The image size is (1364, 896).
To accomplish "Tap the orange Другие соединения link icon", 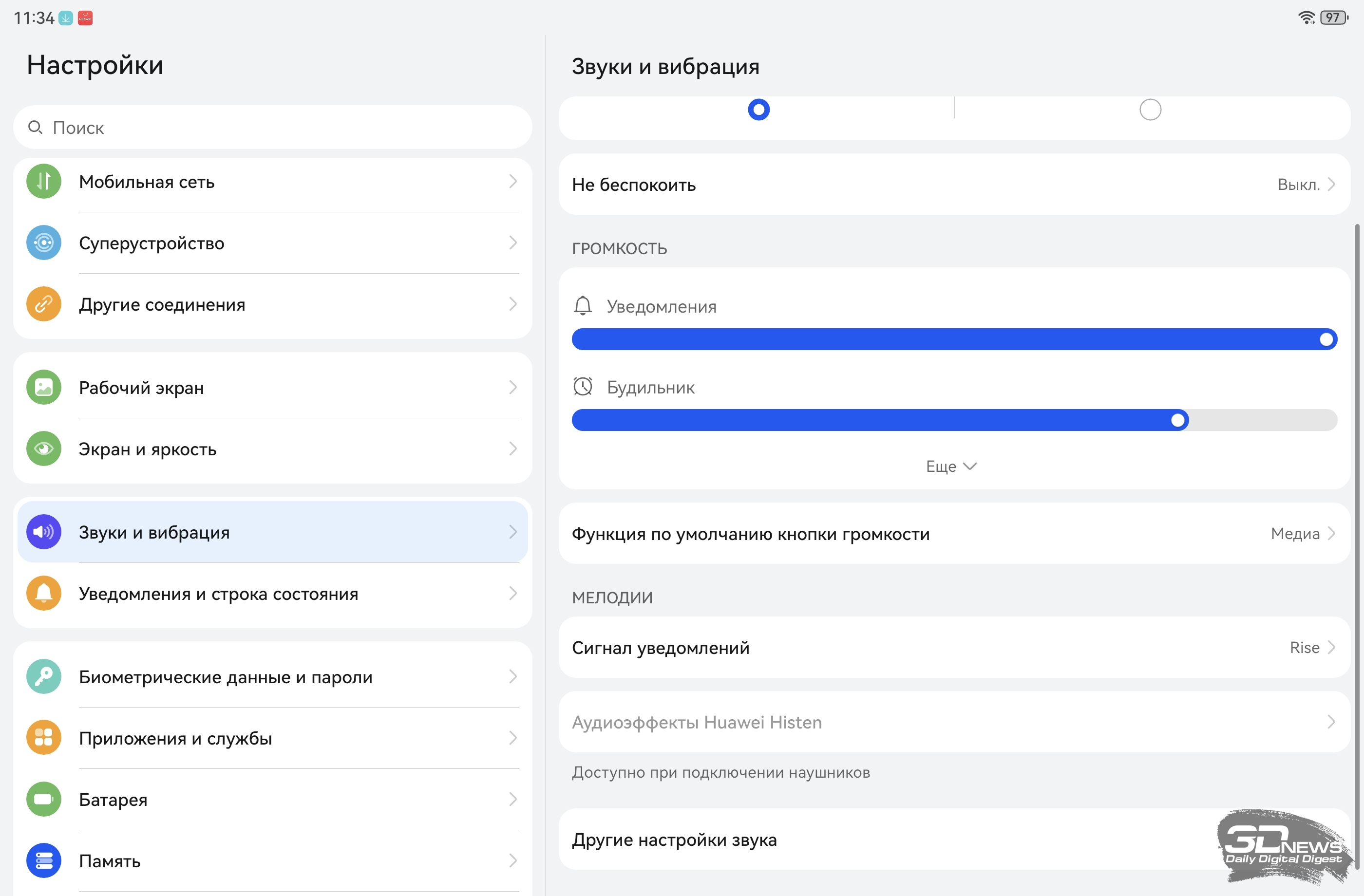I will pos(43,304).
